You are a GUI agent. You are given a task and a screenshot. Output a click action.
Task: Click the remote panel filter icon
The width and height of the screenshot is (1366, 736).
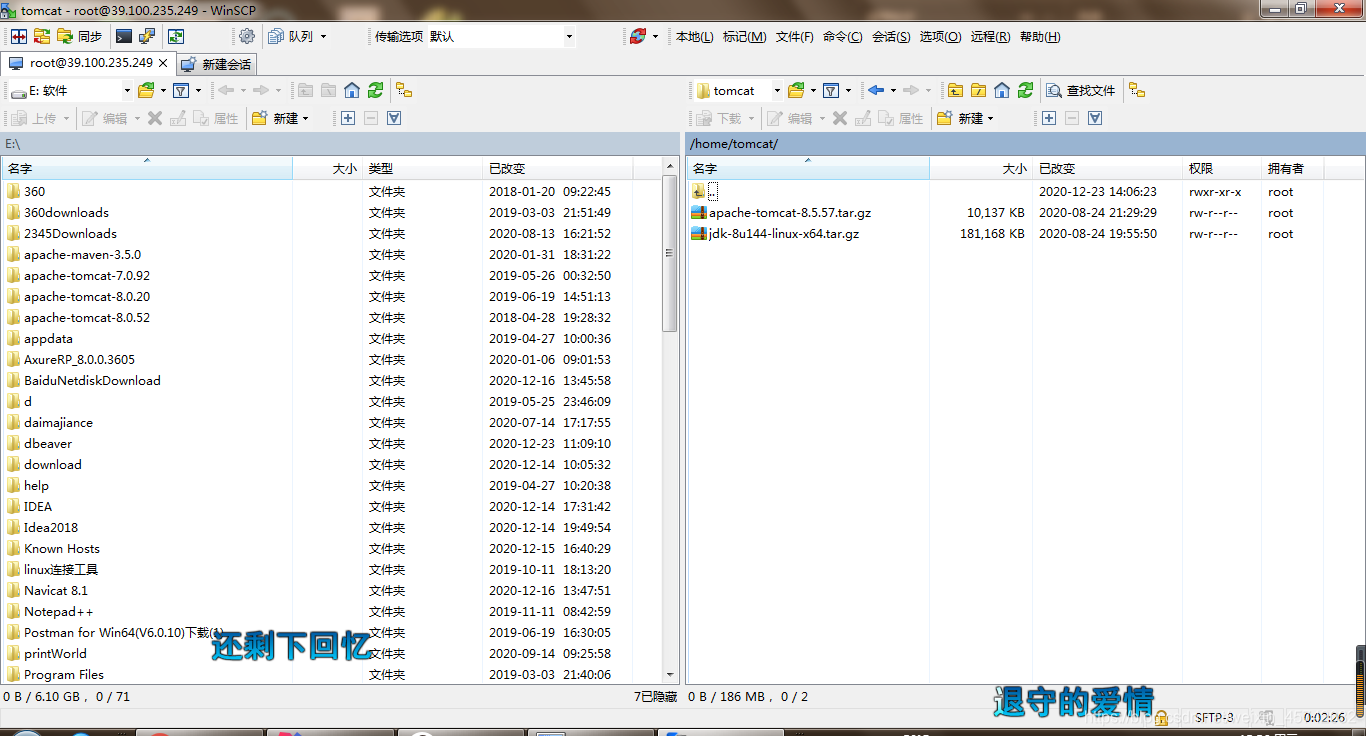(831, 90)
